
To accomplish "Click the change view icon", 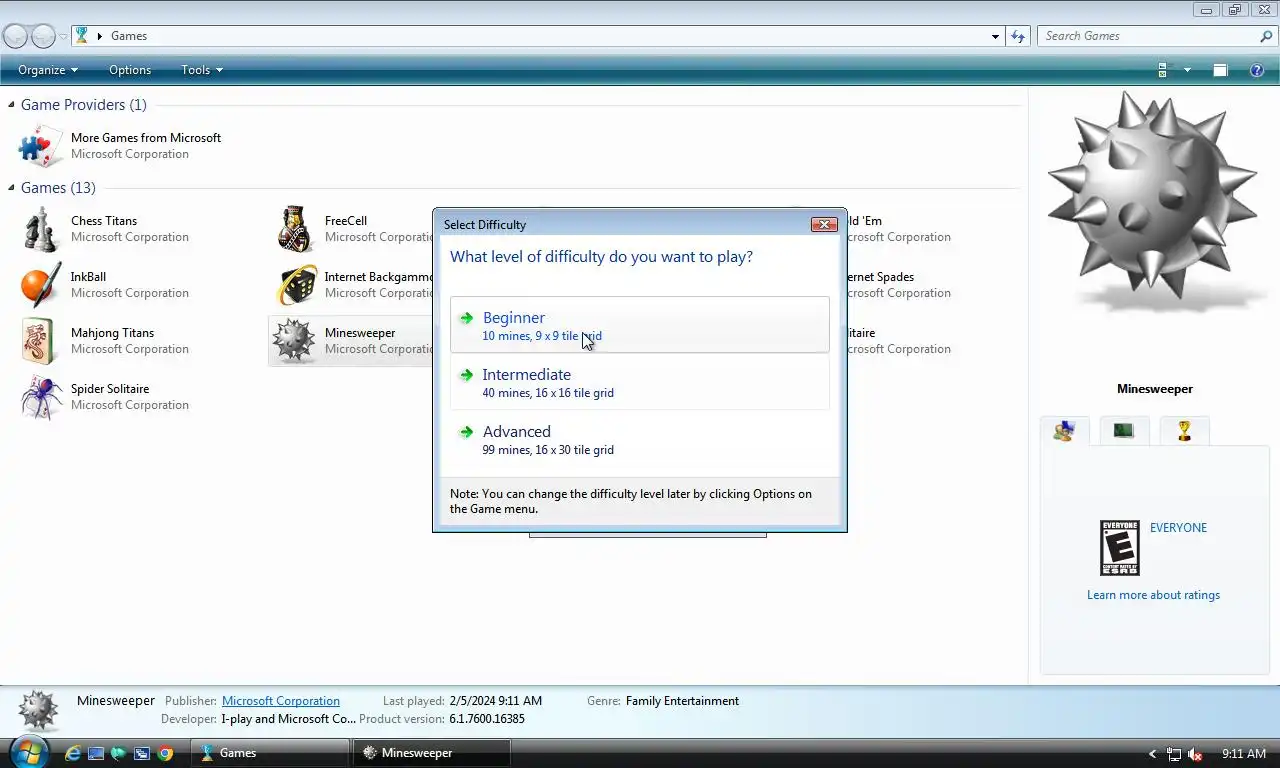I will click(1162, 70).
